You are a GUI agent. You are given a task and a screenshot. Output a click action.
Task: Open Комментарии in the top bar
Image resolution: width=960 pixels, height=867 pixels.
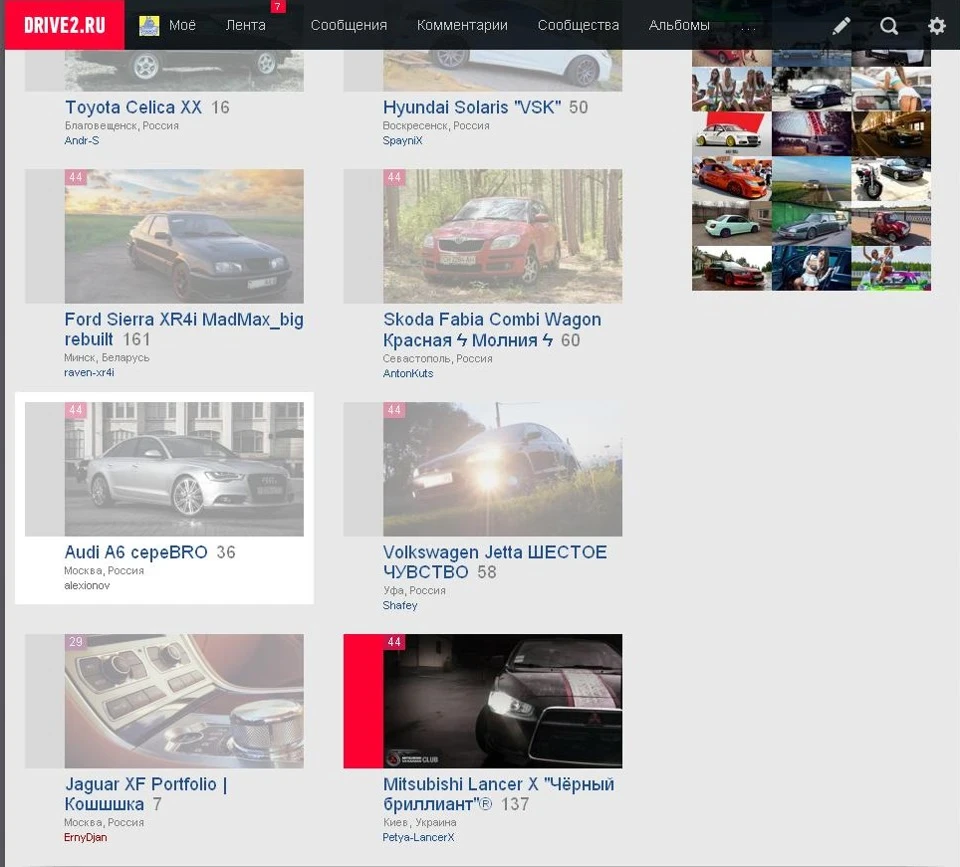[x=462, y=26]
